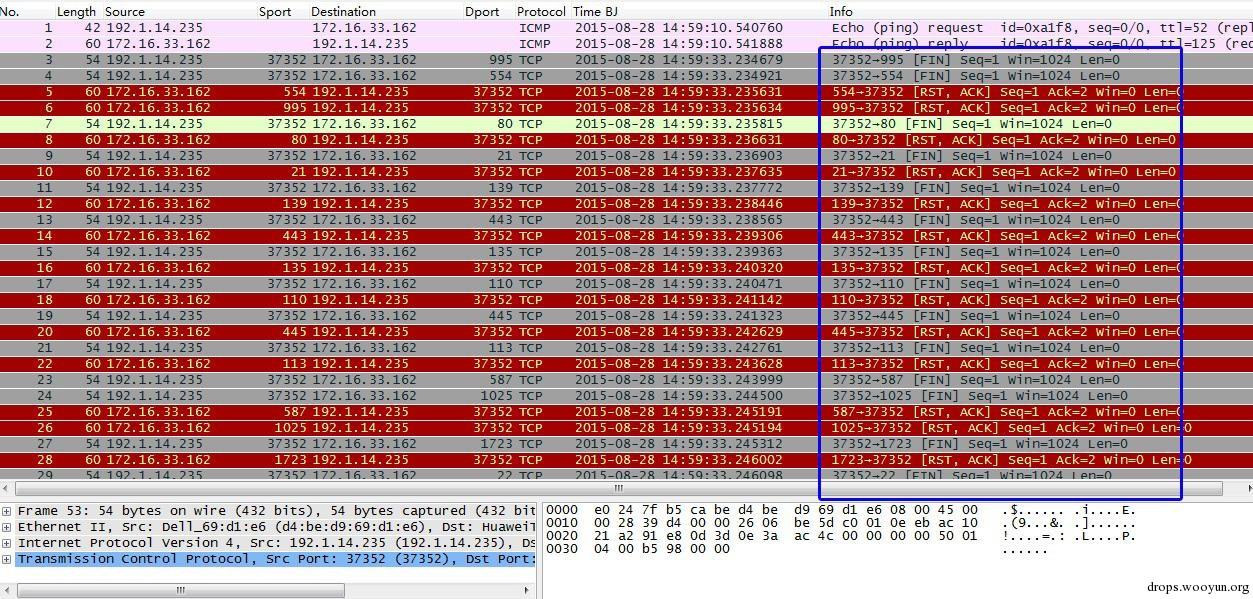The width and height of the screenshot is (1253, 599).
Task: Select packet 1 ICMP echo request row
Action: pos(400,28)
